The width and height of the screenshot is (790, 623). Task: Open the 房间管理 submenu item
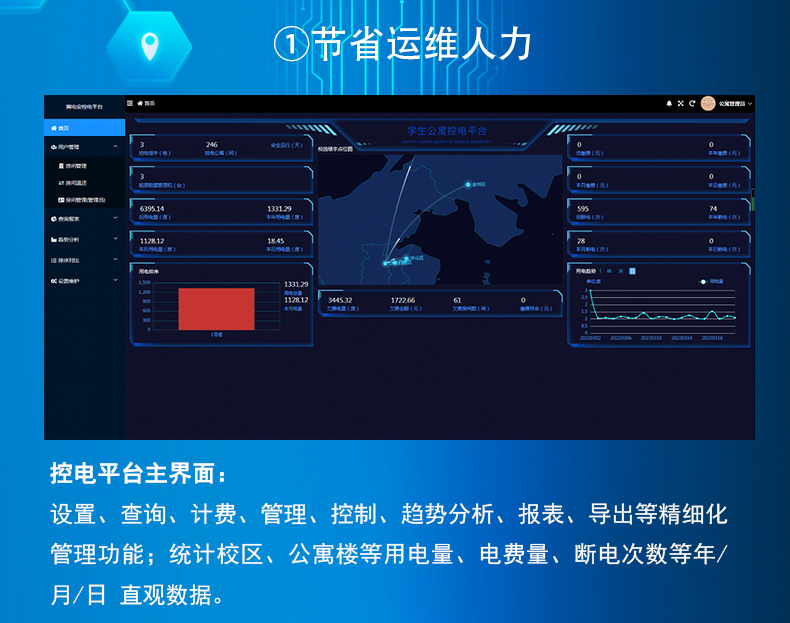coord(85,166)
